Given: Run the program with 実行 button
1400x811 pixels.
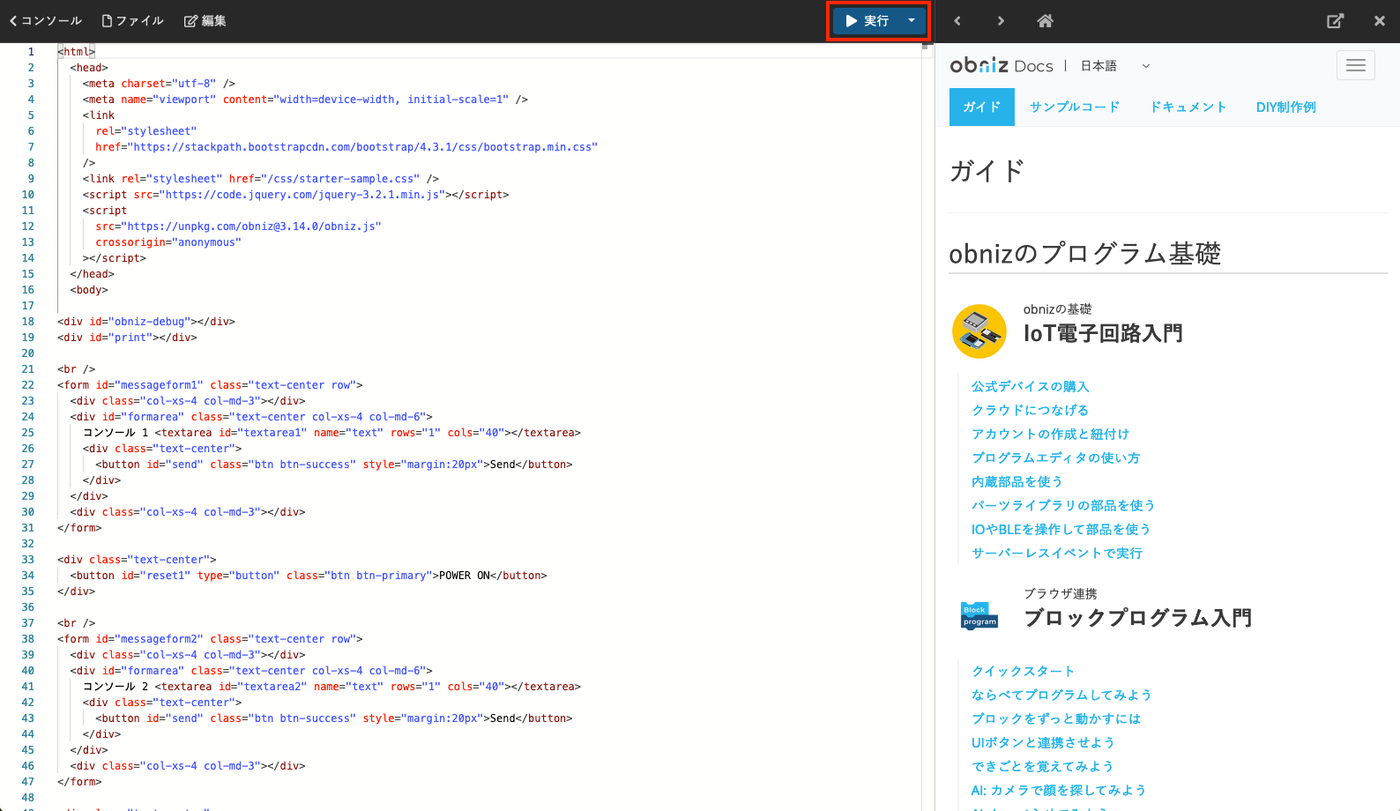Looking at the screenshot, I should click(866, 21).
